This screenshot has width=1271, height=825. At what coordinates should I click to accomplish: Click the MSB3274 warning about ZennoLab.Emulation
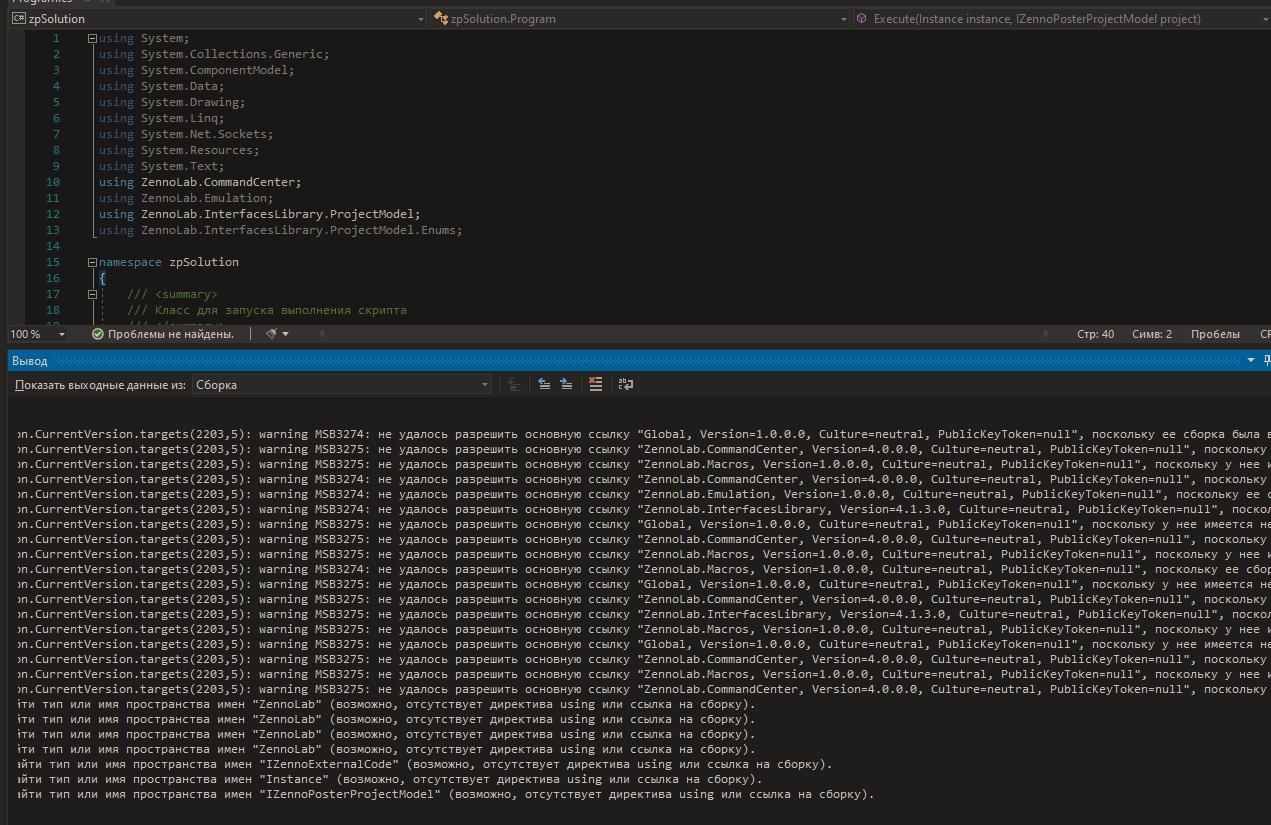[644, 494]
